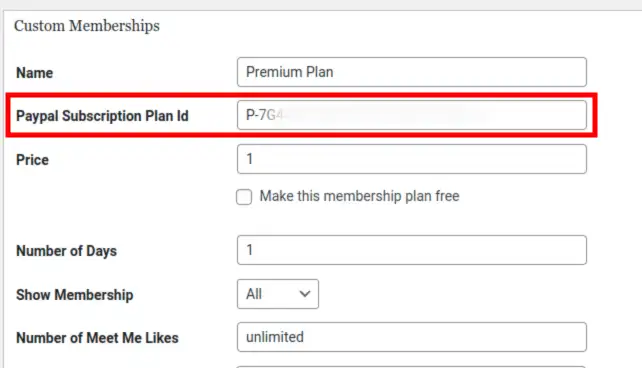This screenshot has height=368, width=642.
Task: Click the 'Make this membership plan free' label
Action: (x=359, y=196)
